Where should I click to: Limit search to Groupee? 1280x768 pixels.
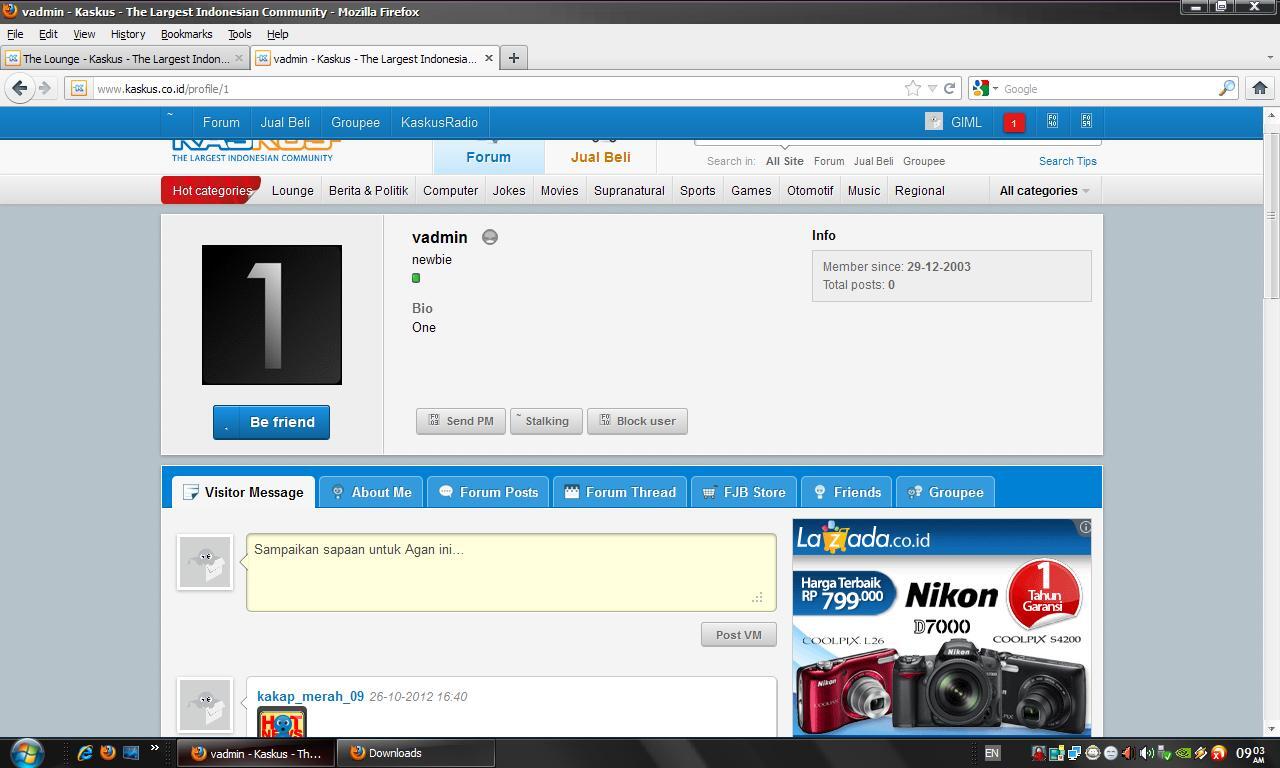click(923, 161)
